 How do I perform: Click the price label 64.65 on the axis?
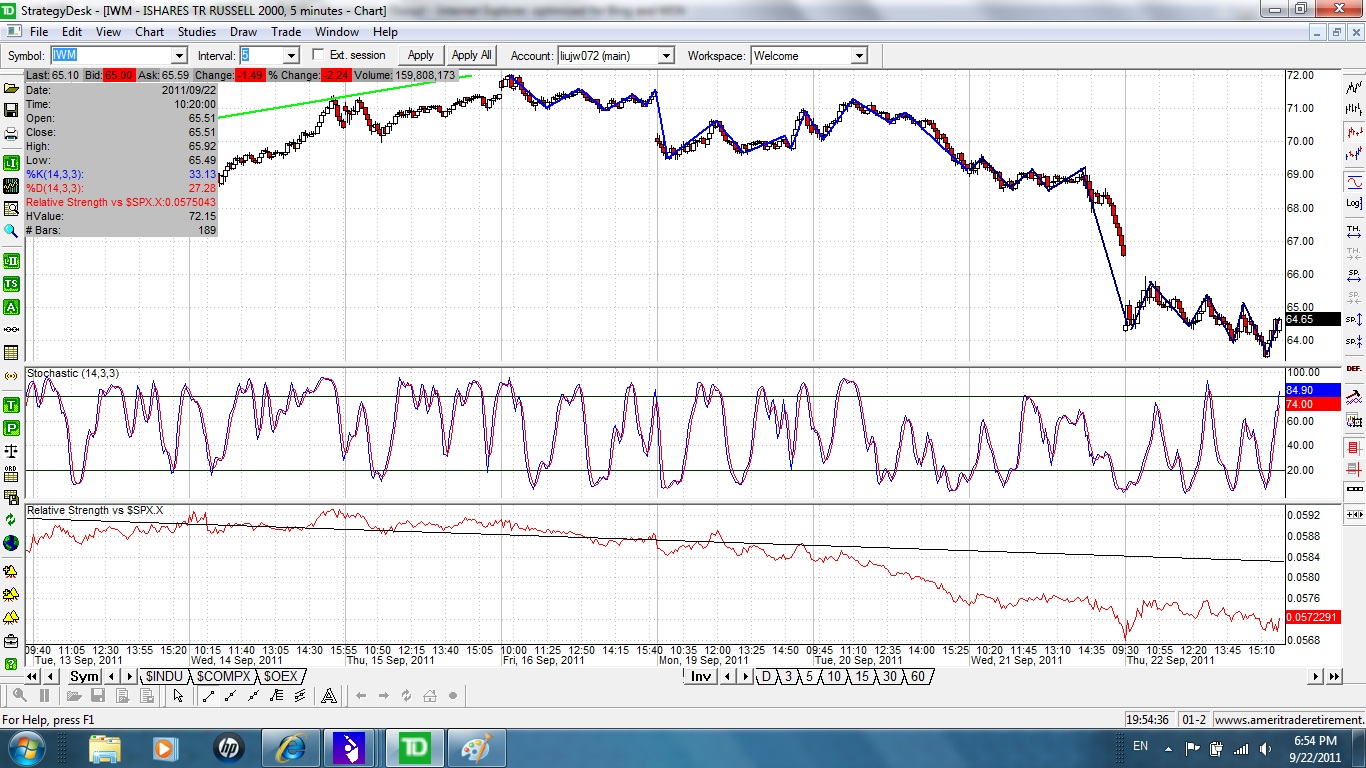[x=1312, y=319]
